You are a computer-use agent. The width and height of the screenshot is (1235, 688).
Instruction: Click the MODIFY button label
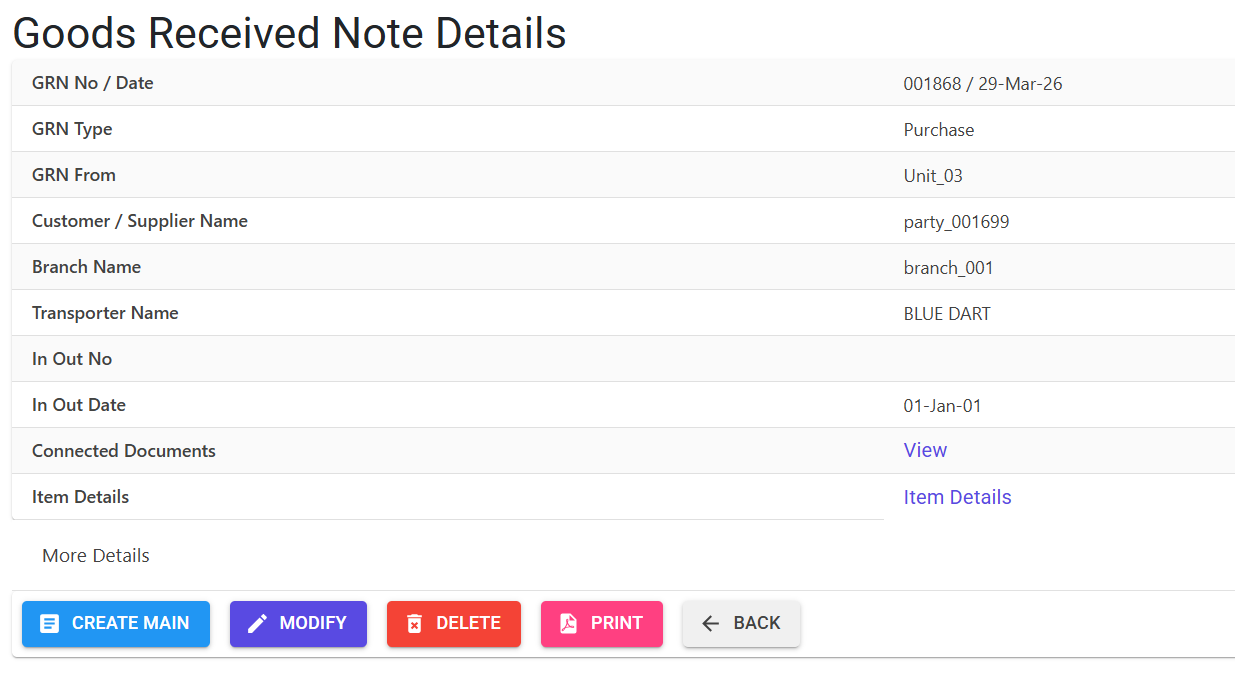click(x=313, y=623)
